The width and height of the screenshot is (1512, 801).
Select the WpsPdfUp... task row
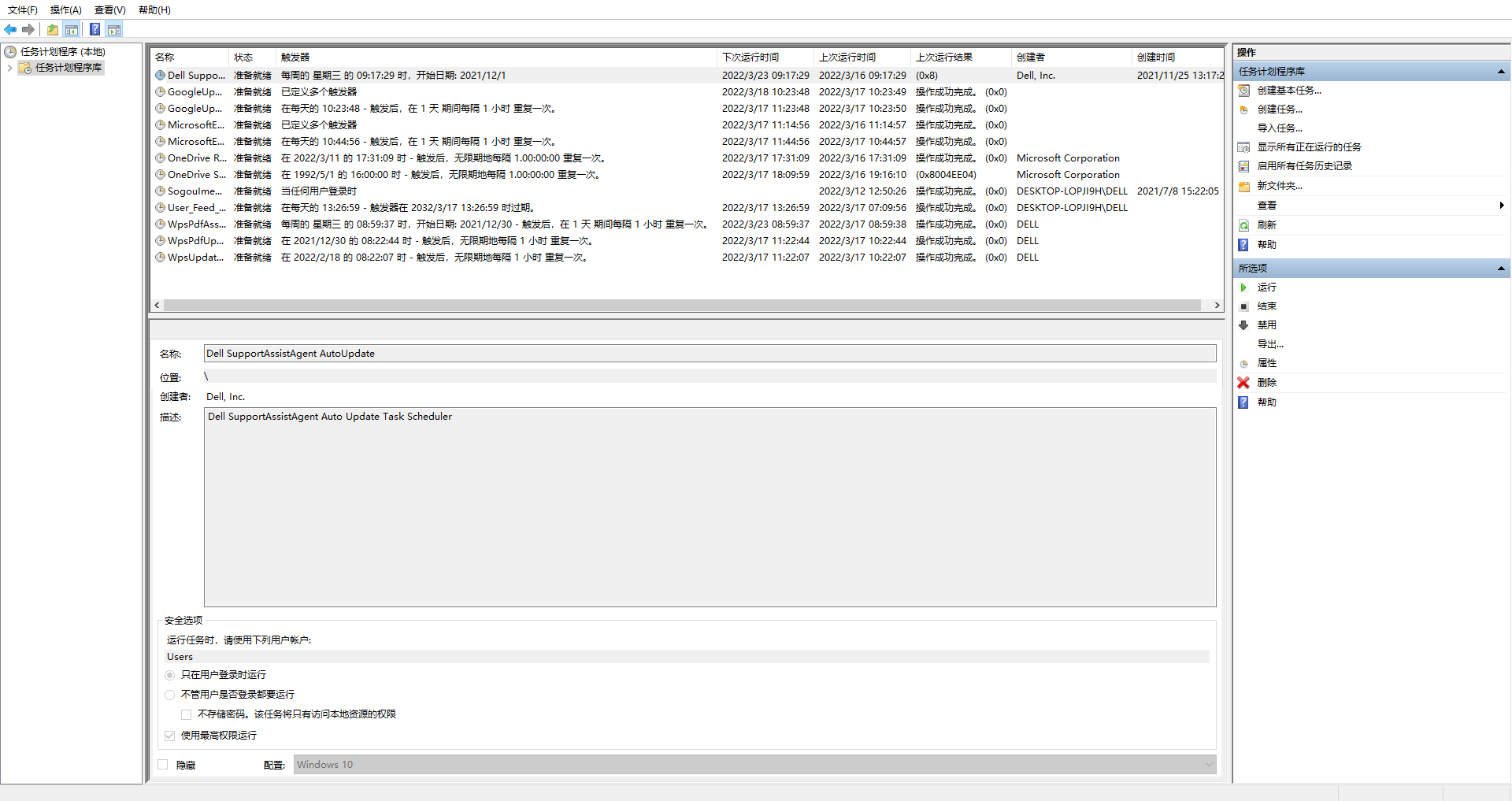pos(687,241)
